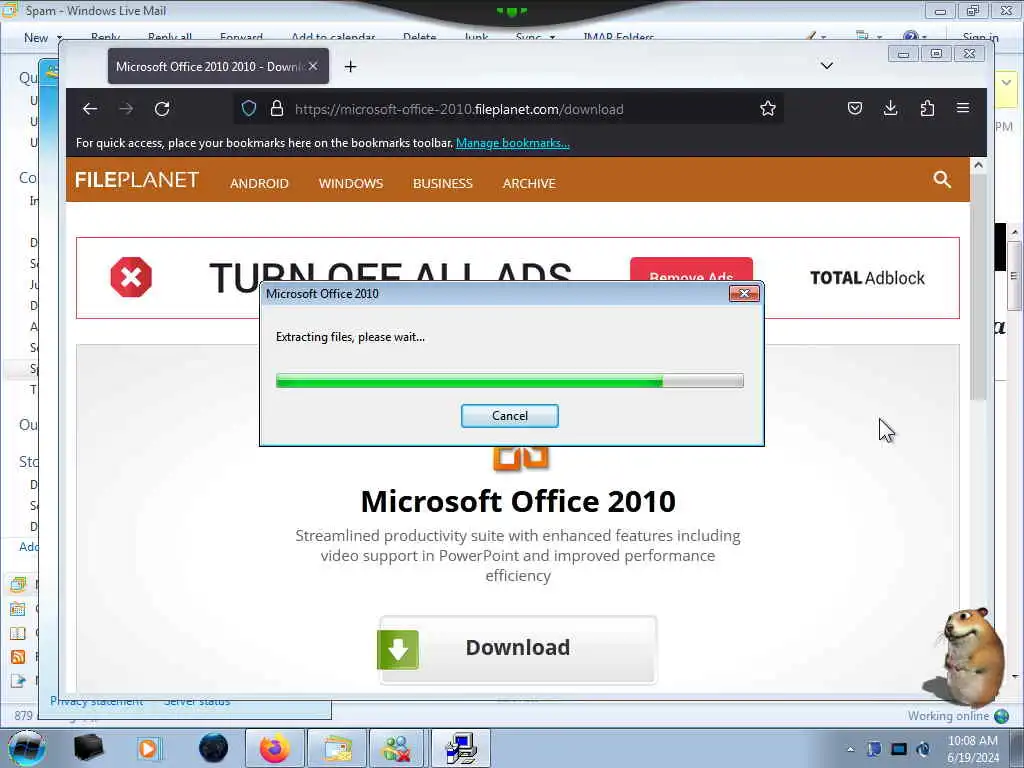Click the taskbar clock showing 10:08 AM

(972, 749)
